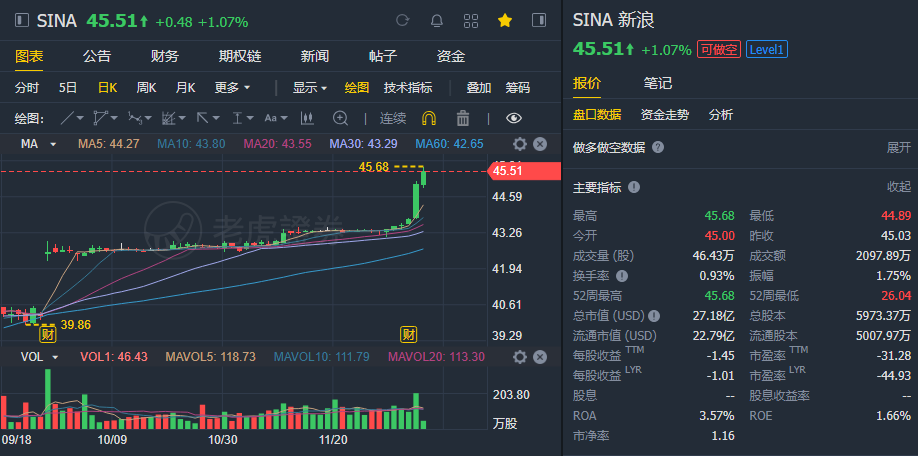Expand the Gann fan tool dropdown arrow

(x=181, y=118)
